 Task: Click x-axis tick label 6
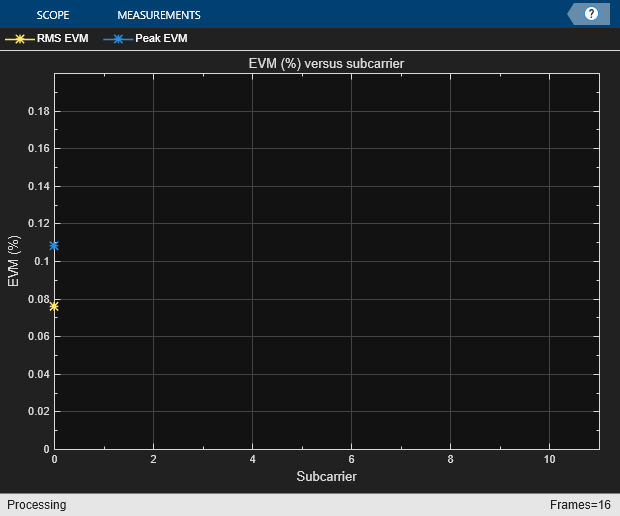click(351, 459)
